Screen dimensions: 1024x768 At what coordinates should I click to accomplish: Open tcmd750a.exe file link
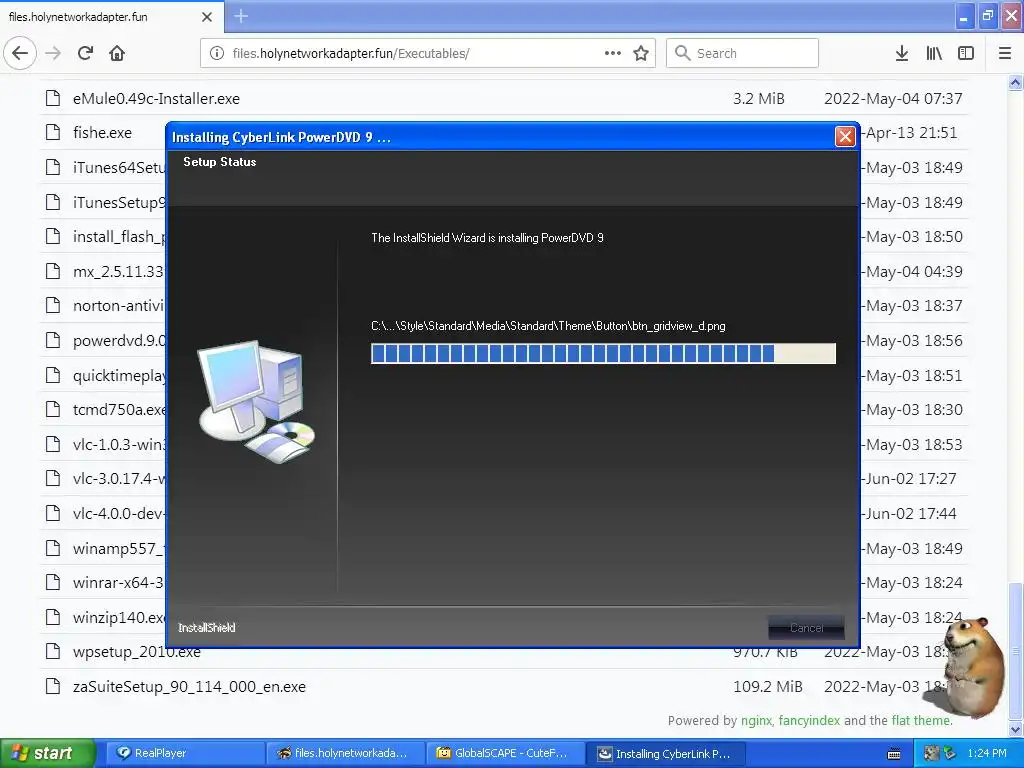[x=119, y=409]
